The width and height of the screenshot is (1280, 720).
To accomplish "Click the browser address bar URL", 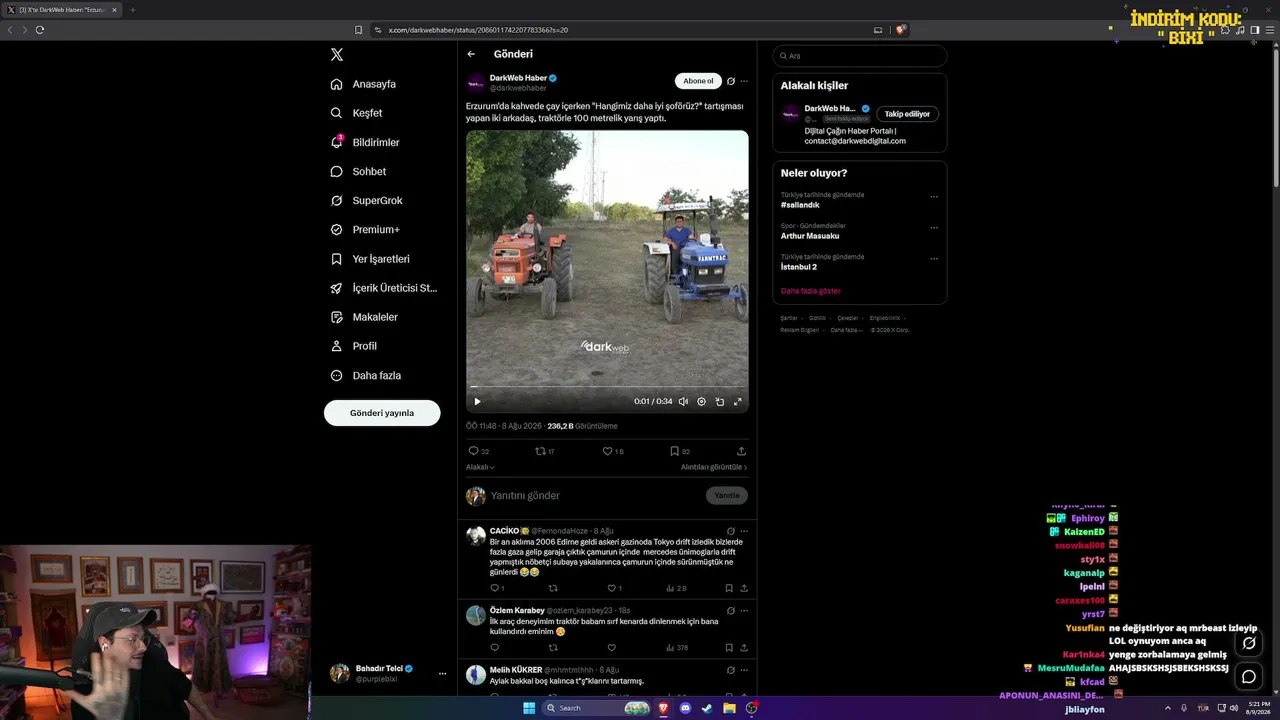I will (x=478, y=30).
